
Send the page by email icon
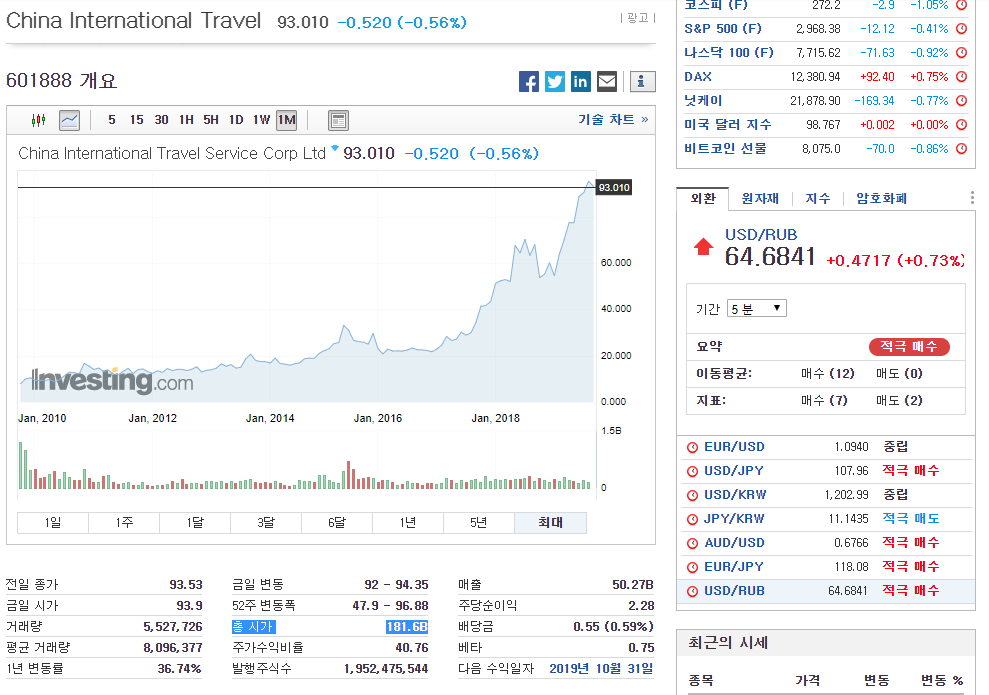coord(607,81)
